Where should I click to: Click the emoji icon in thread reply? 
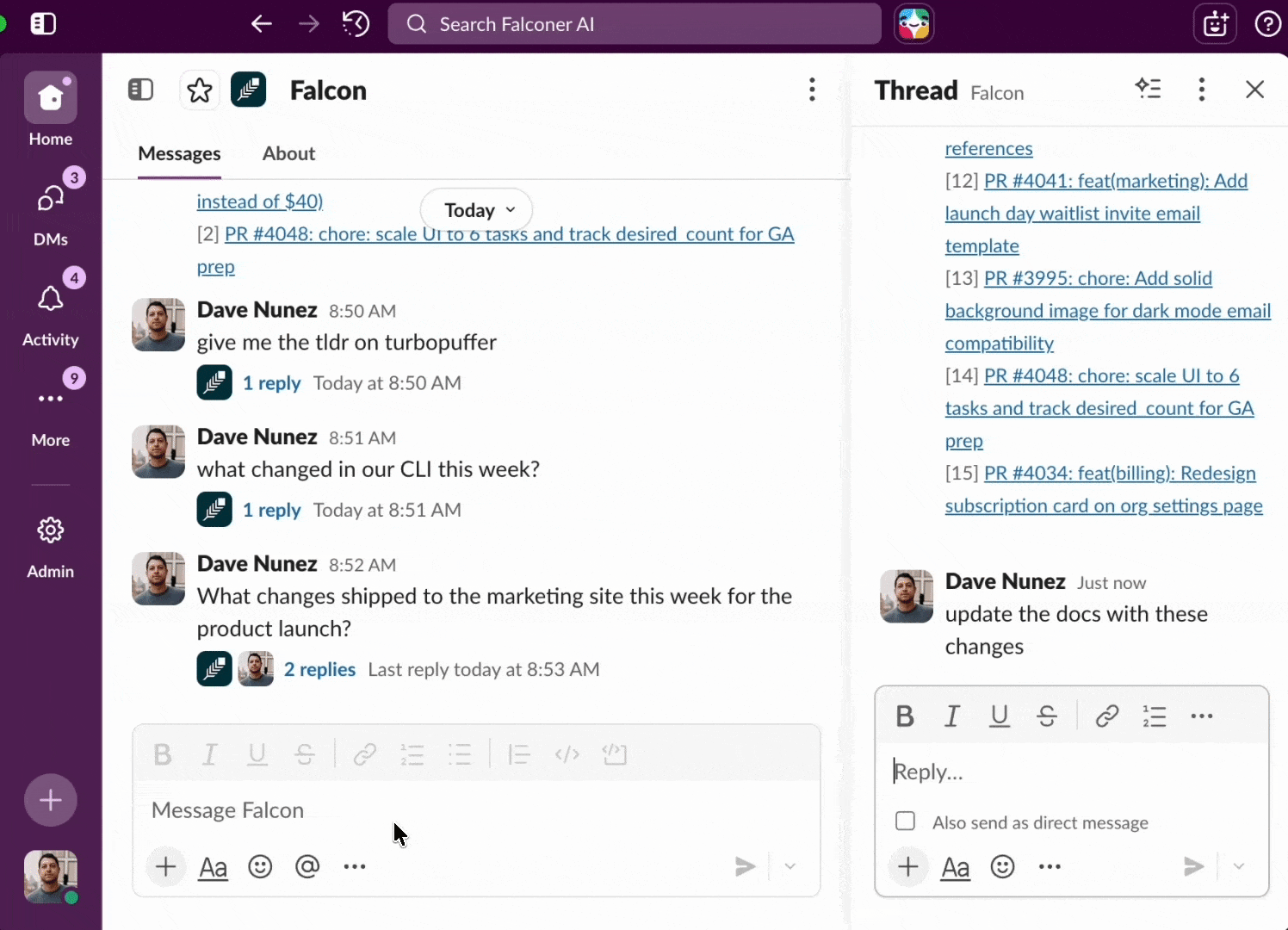coord(1002,866)
